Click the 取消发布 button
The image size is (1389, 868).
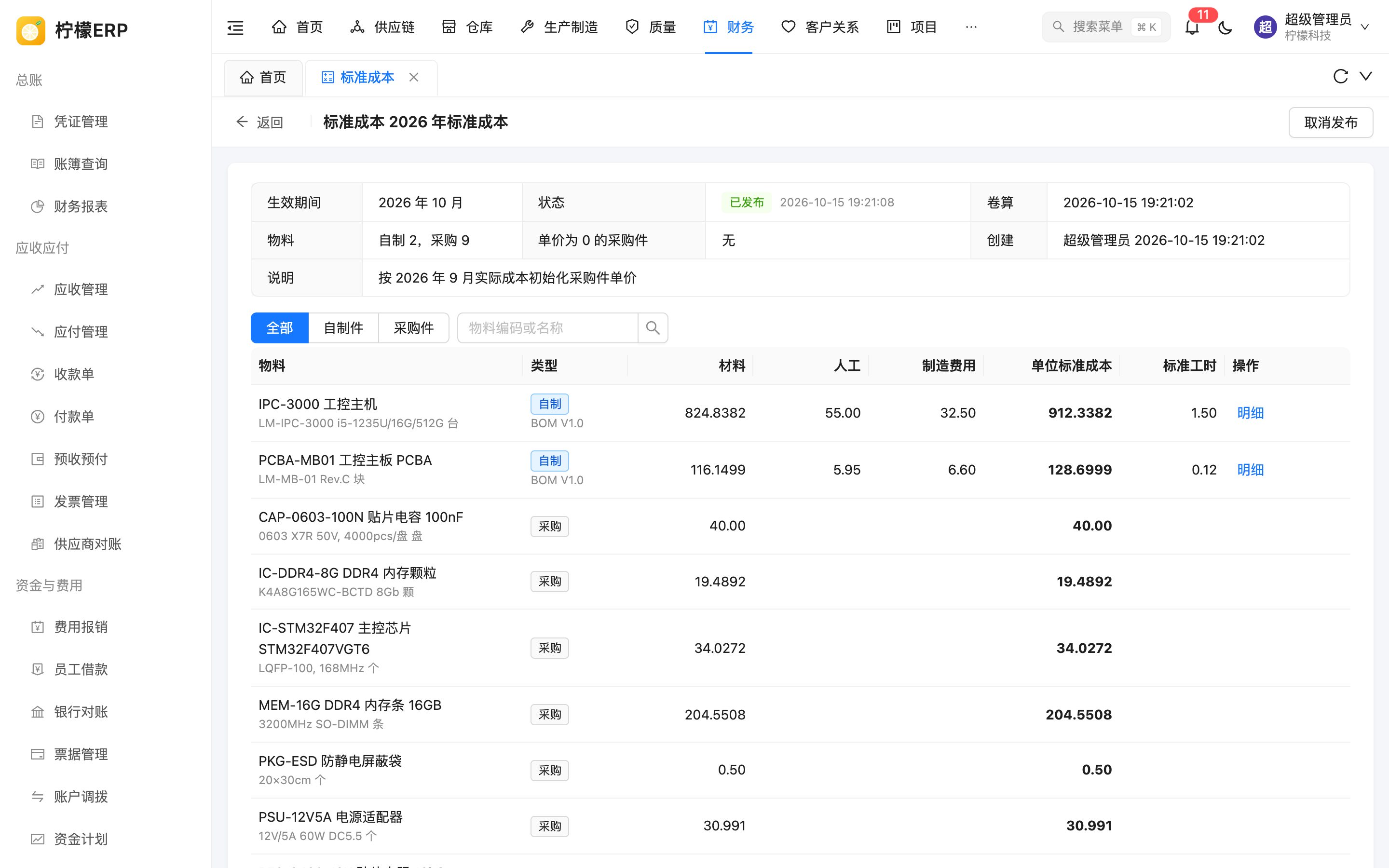tap(1331, 122)
